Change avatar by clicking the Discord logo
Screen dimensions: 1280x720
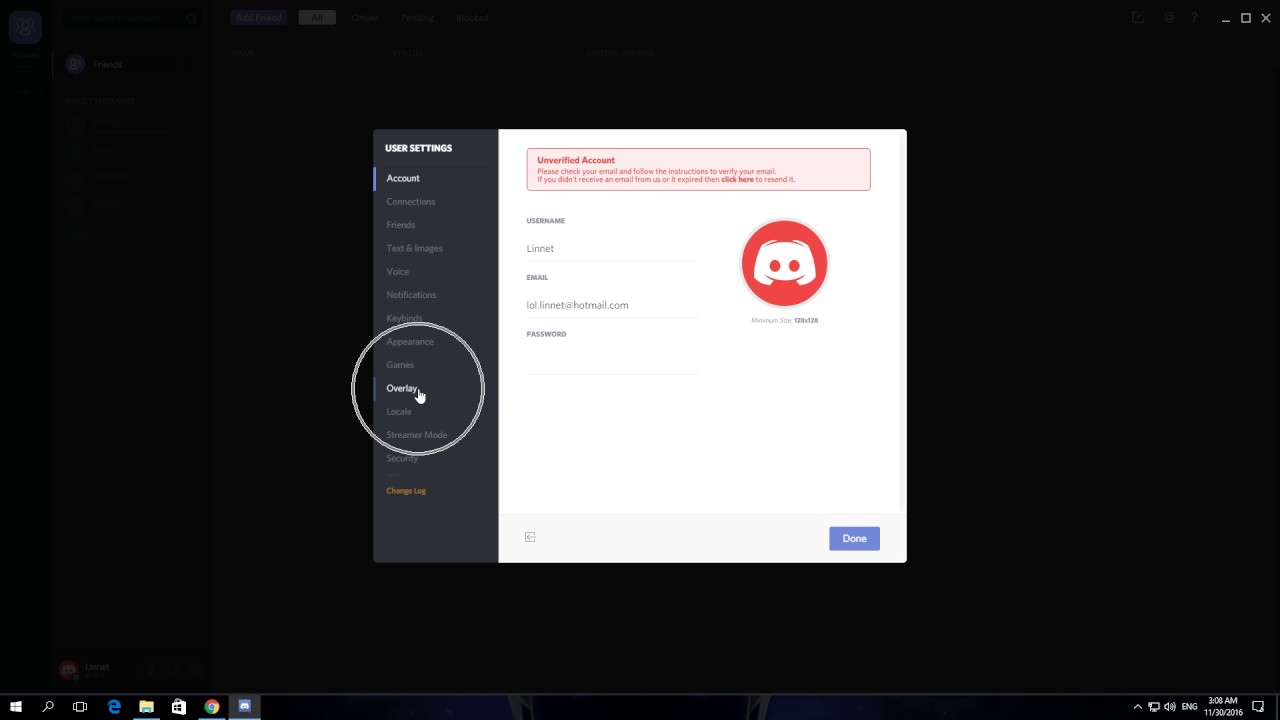[x=784, y=263]
